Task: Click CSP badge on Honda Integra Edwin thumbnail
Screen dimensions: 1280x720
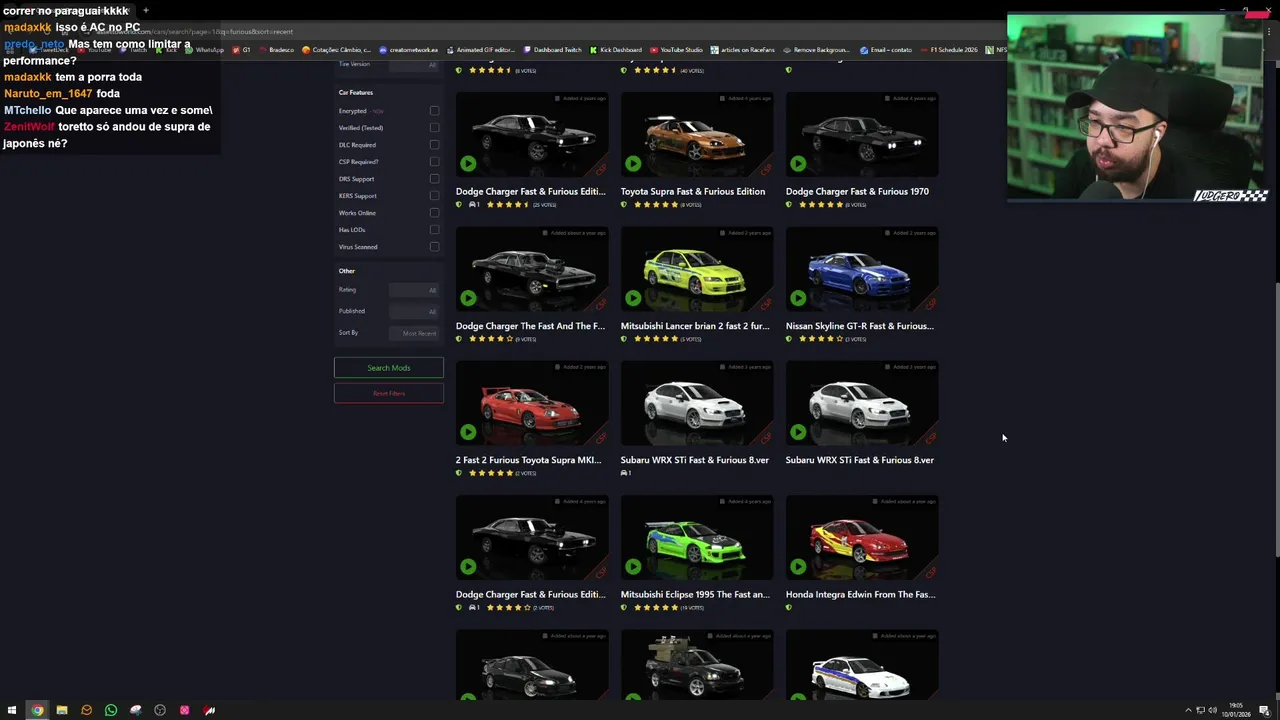Action: 931,572
